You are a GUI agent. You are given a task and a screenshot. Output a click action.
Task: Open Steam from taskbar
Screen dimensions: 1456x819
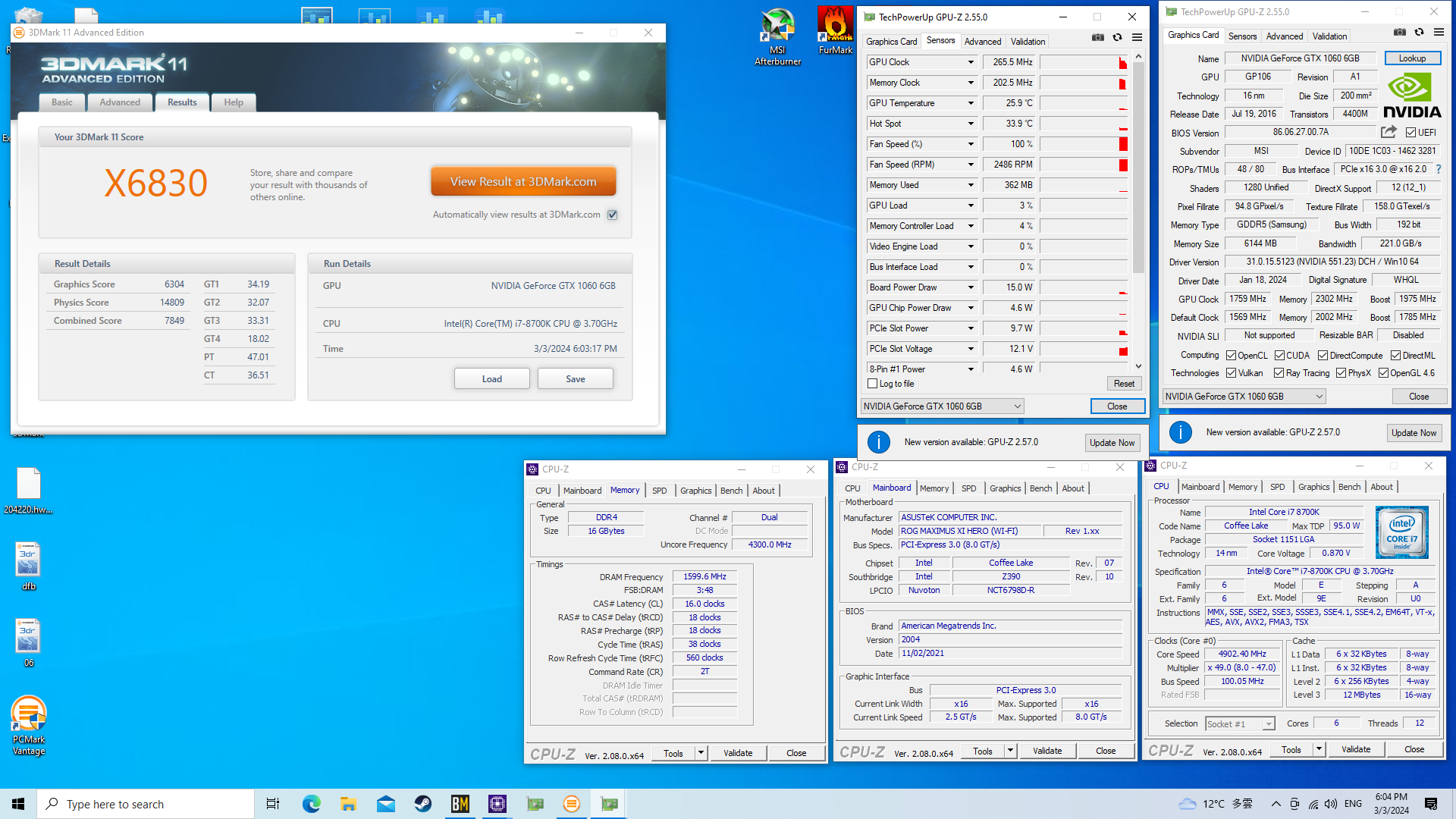click(423, 804)
